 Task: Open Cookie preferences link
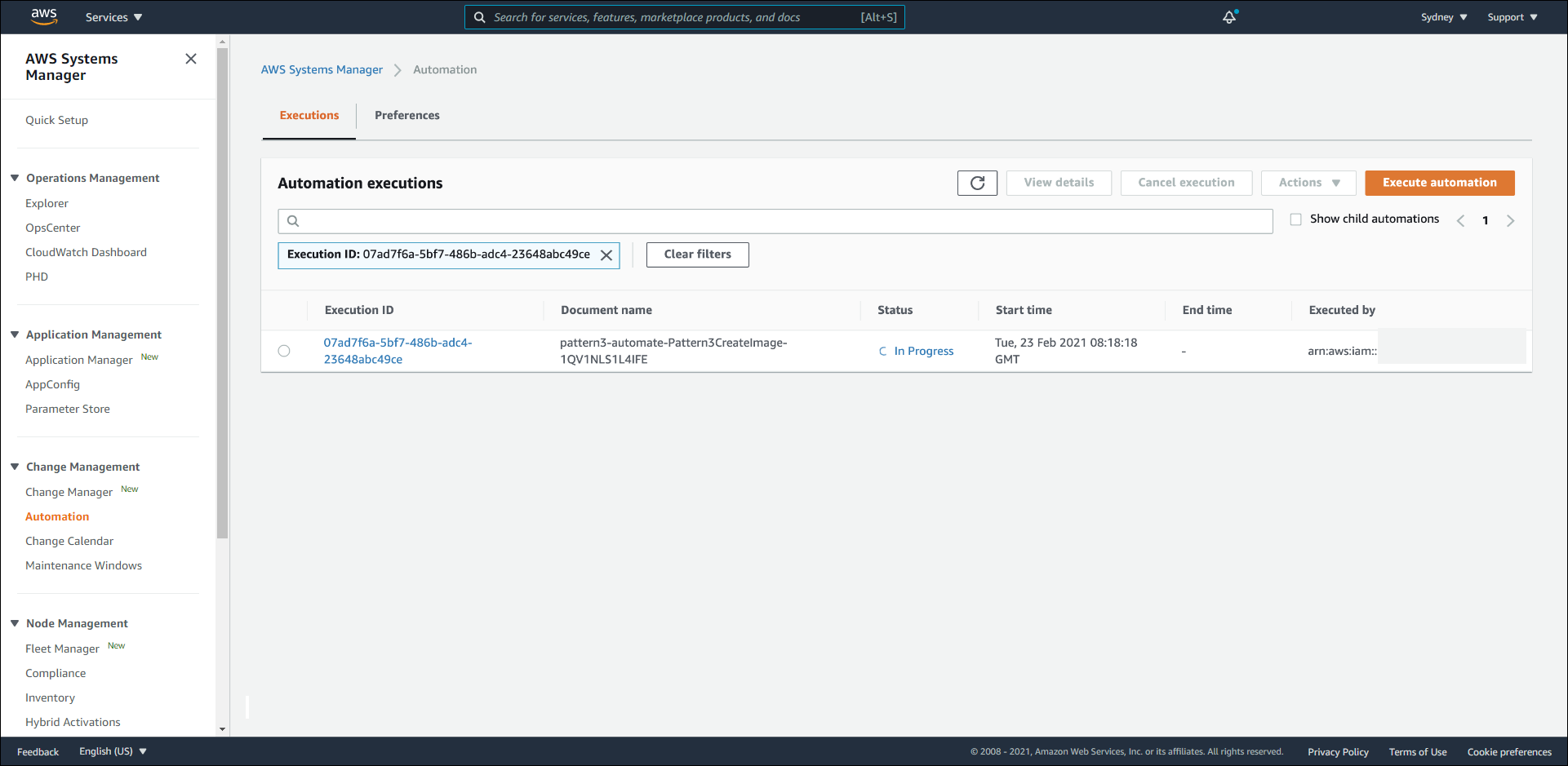pyautogui.click(x=1509, y=752)
